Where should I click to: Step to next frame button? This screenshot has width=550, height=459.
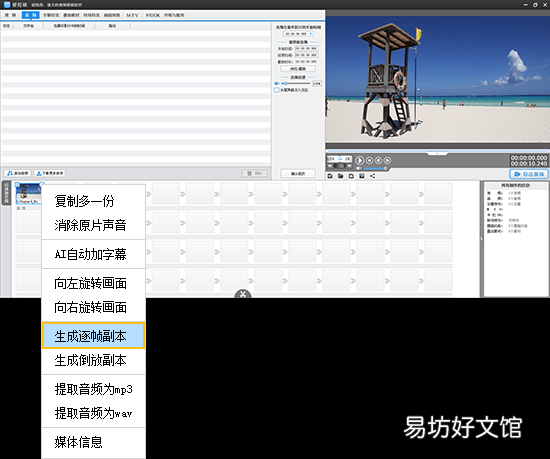[x=387, y=160]
